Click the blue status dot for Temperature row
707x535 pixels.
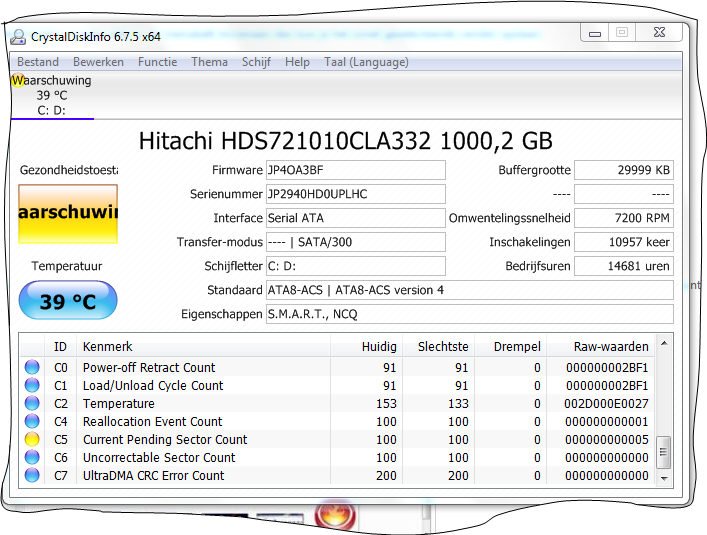coord(32,403)
